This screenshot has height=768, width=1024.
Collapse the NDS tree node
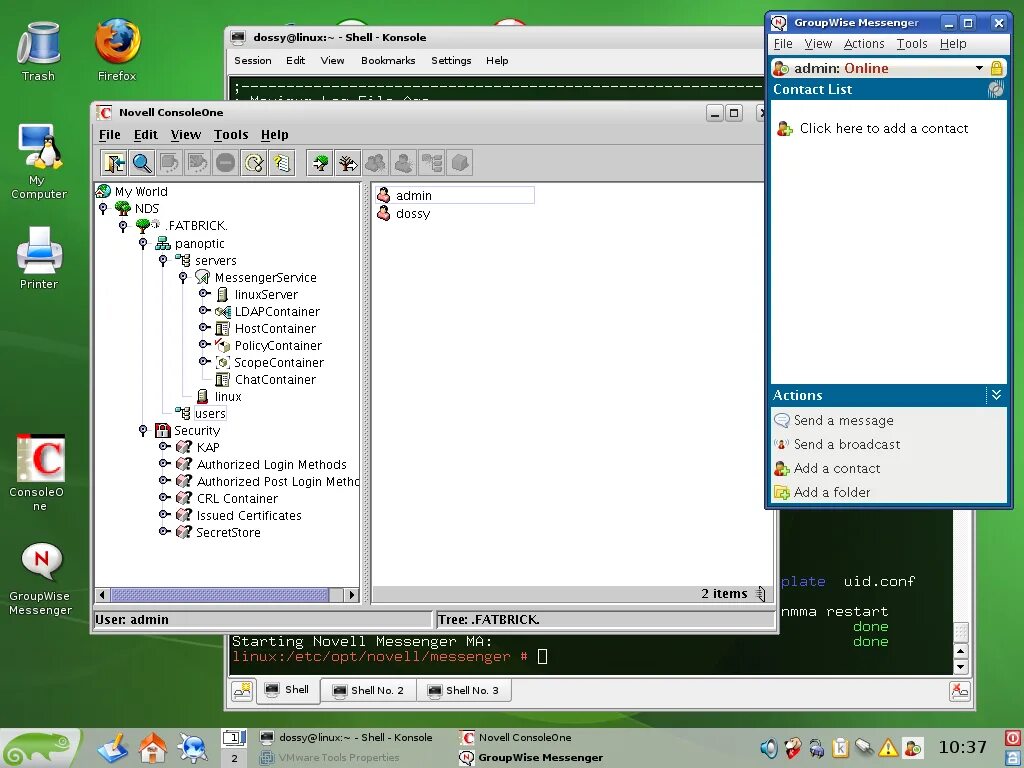point(103,208)
